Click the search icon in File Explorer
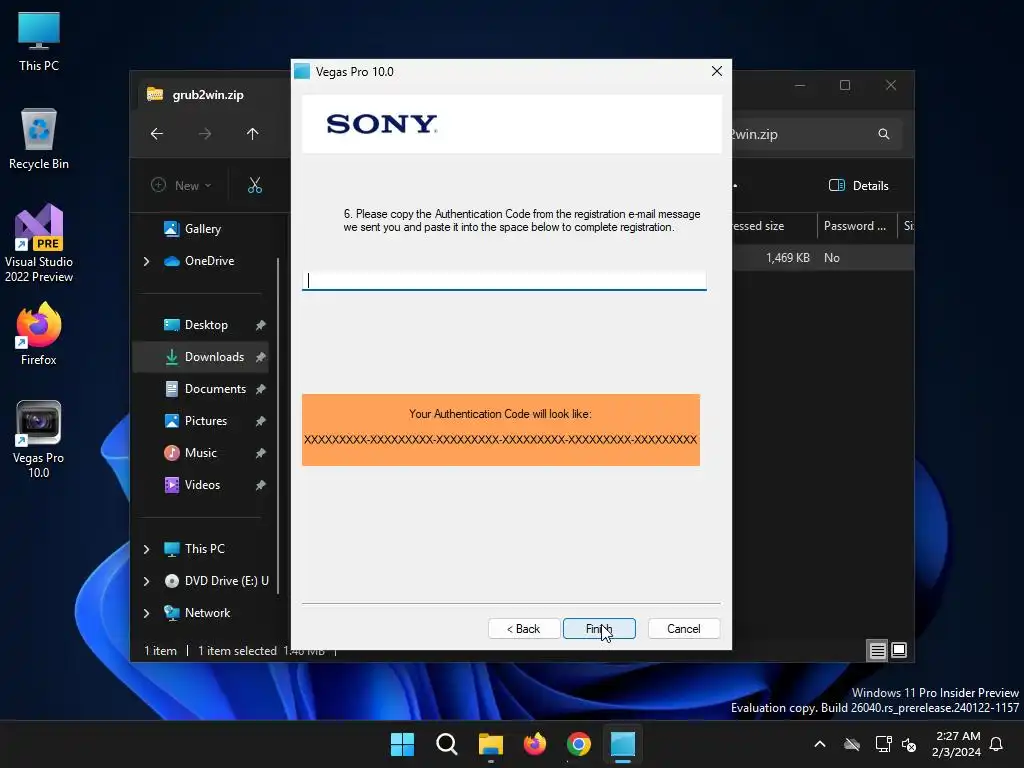Viewport: 1024px width, 768px height. (884, 134)
